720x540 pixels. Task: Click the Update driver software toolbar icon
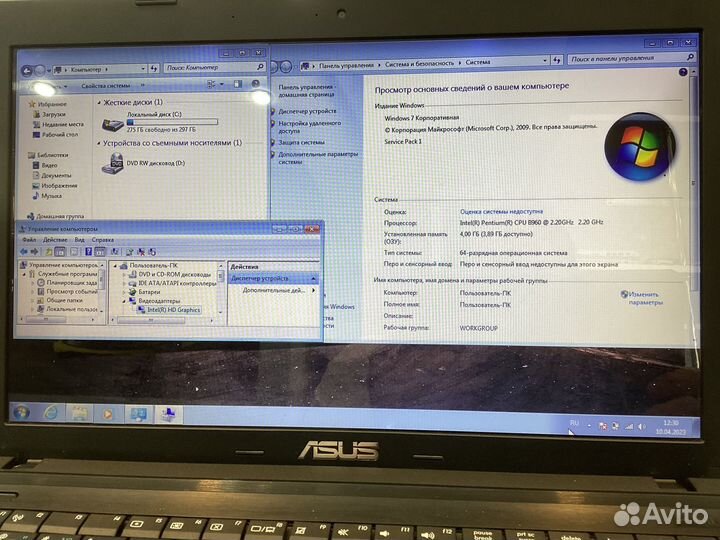click(x=129, y=252)
